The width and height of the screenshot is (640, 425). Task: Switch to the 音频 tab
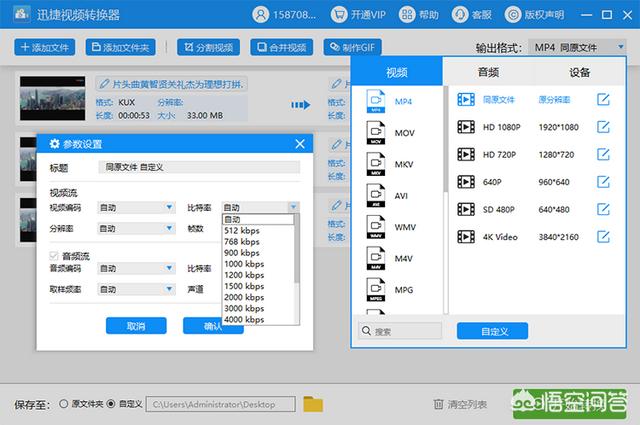pos(489,73)
